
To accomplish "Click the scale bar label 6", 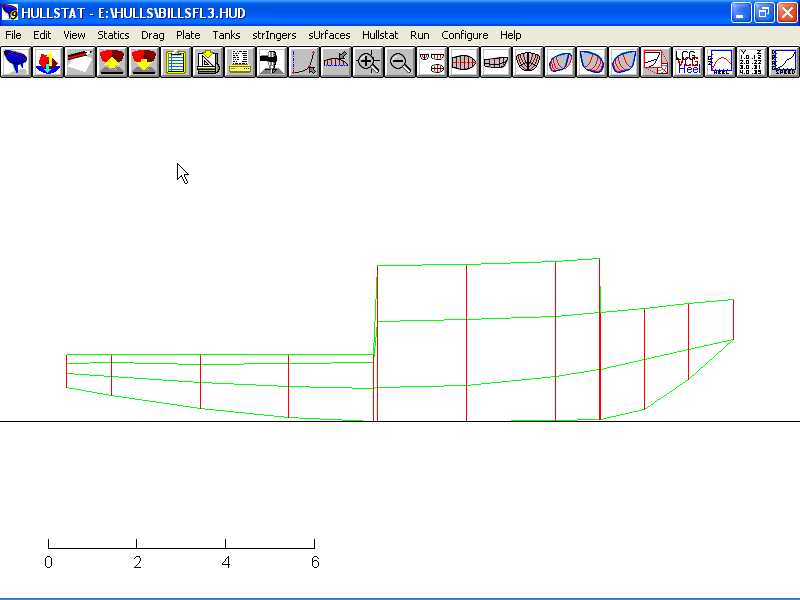I will [315, 563].
